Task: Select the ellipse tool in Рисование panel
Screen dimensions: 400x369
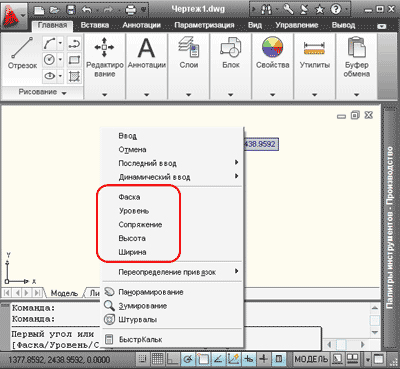Action: pos(49,76)
